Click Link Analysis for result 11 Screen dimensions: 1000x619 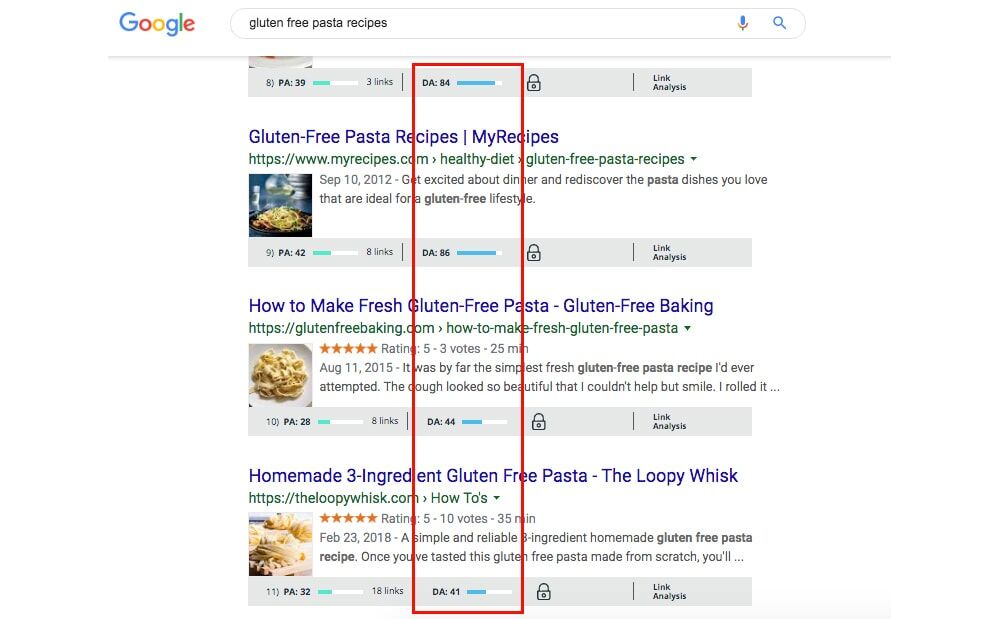click(669, 592)
